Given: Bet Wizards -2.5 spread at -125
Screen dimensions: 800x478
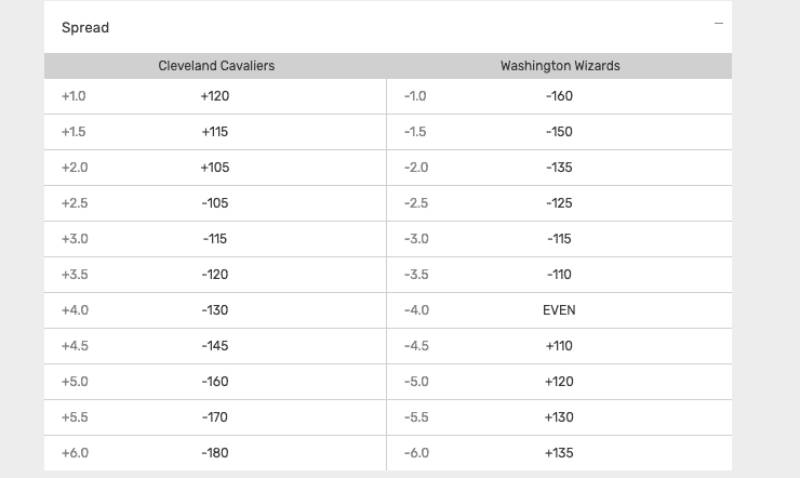Looking at the screenshot, I should (559, 203).
